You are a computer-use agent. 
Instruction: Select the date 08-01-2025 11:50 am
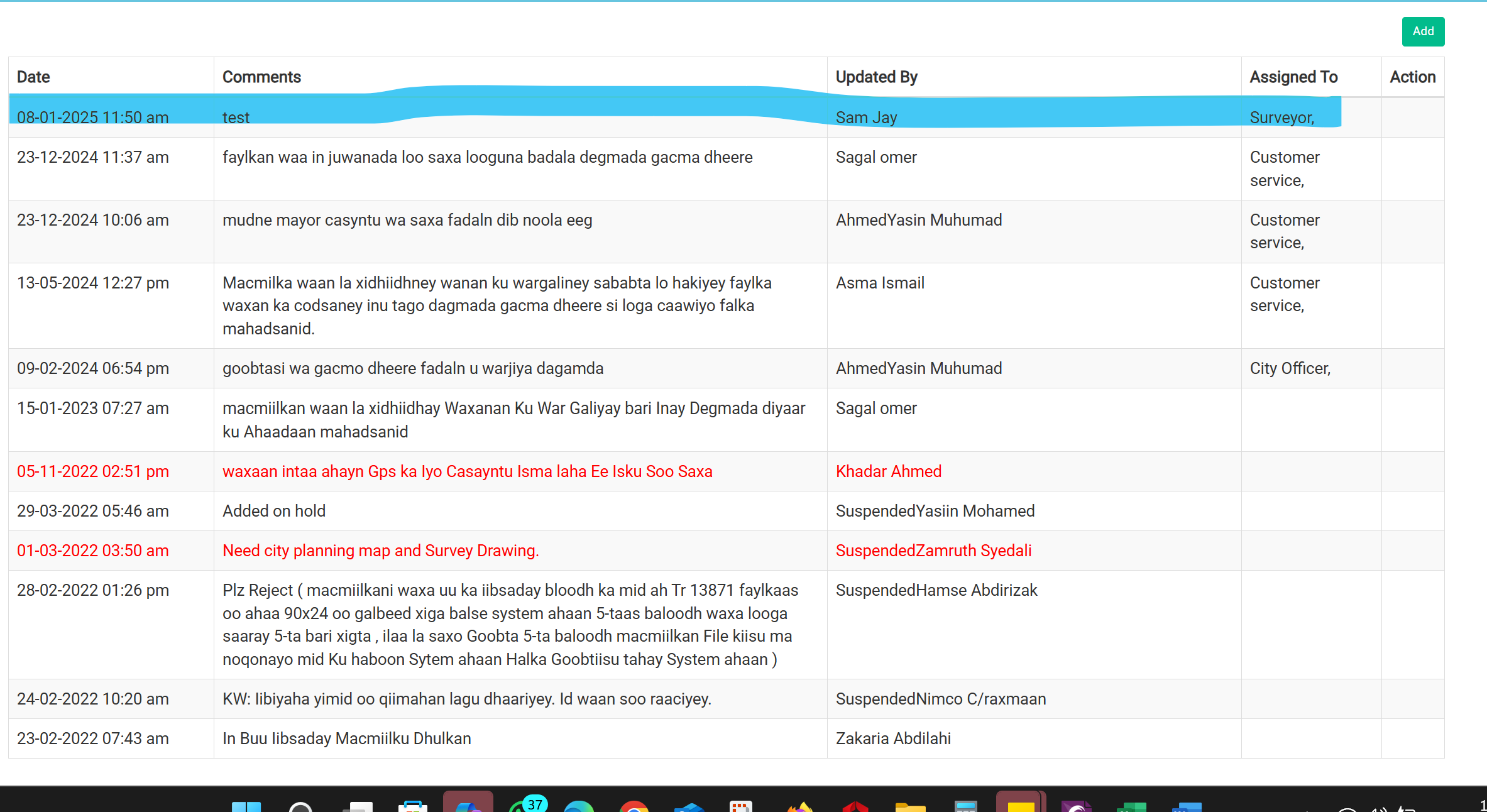point(93,118)
